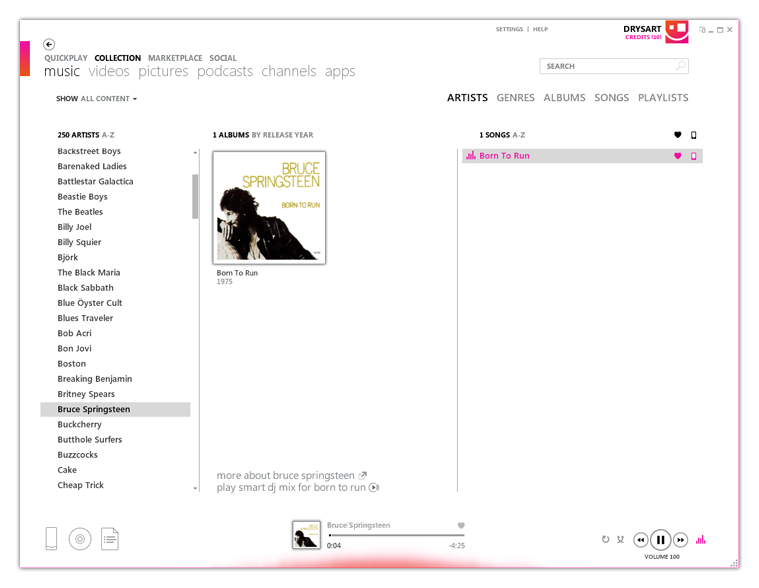Screen dimensions: 759x588
Task: Open the DRYSART profile tile icon
Action: (x=677, y=31)
